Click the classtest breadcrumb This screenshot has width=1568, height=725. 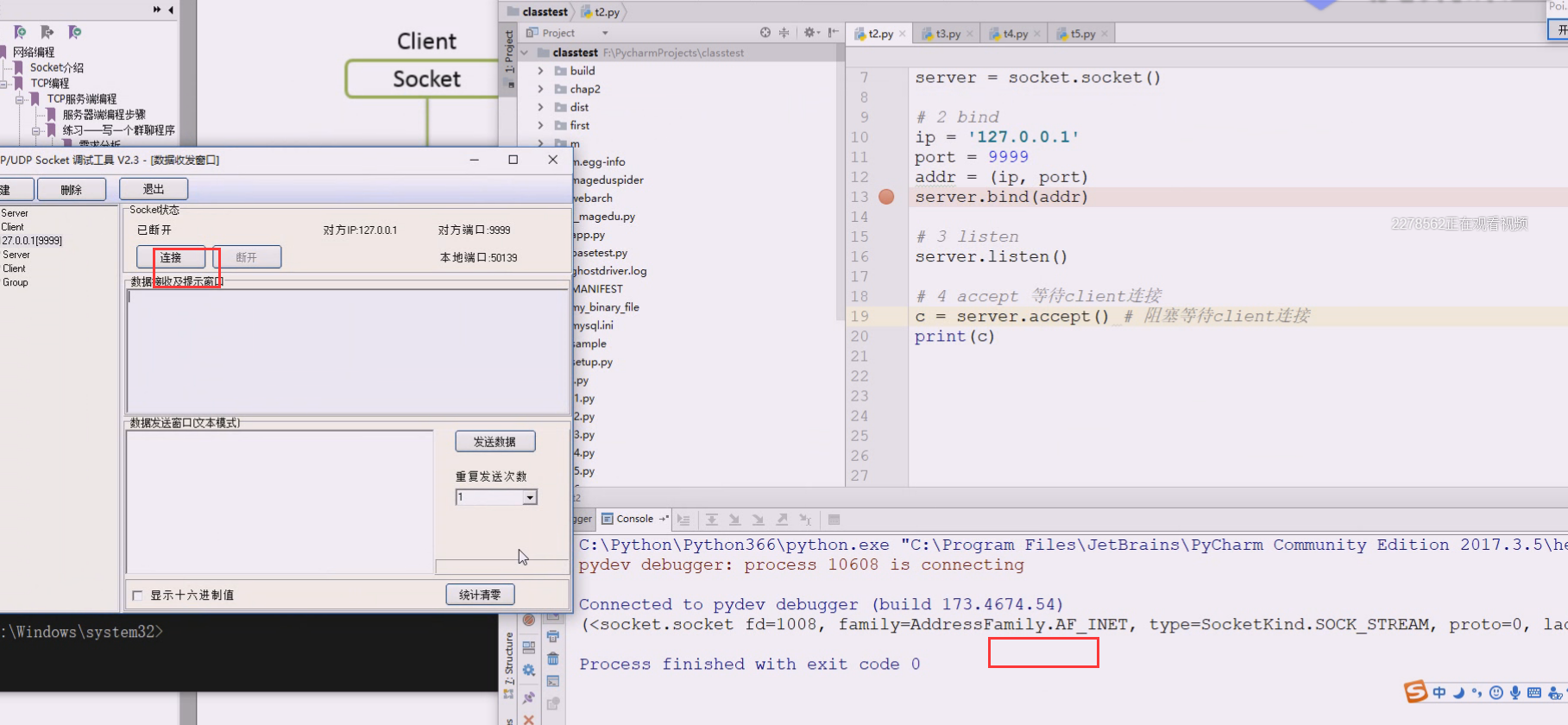(x=538, y=11)
